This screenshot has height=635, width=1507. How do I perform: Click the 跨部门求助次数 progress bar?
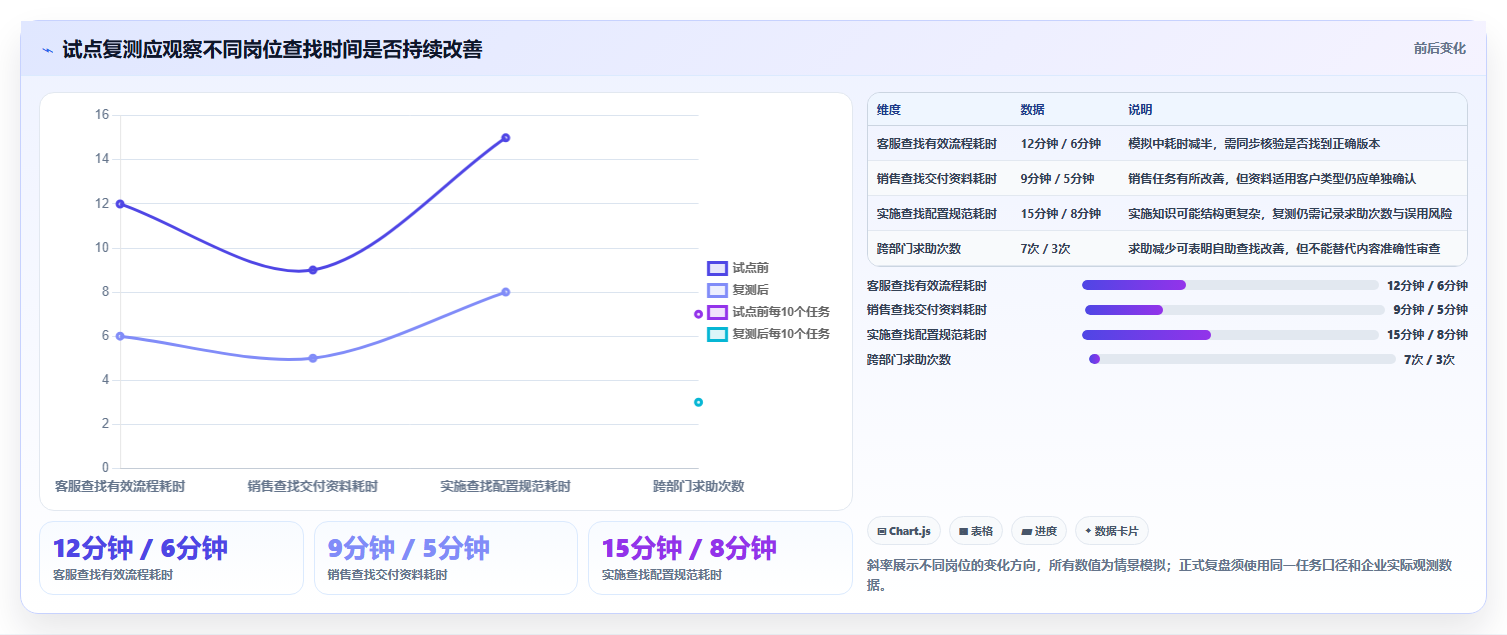[x=1242, y=359]
